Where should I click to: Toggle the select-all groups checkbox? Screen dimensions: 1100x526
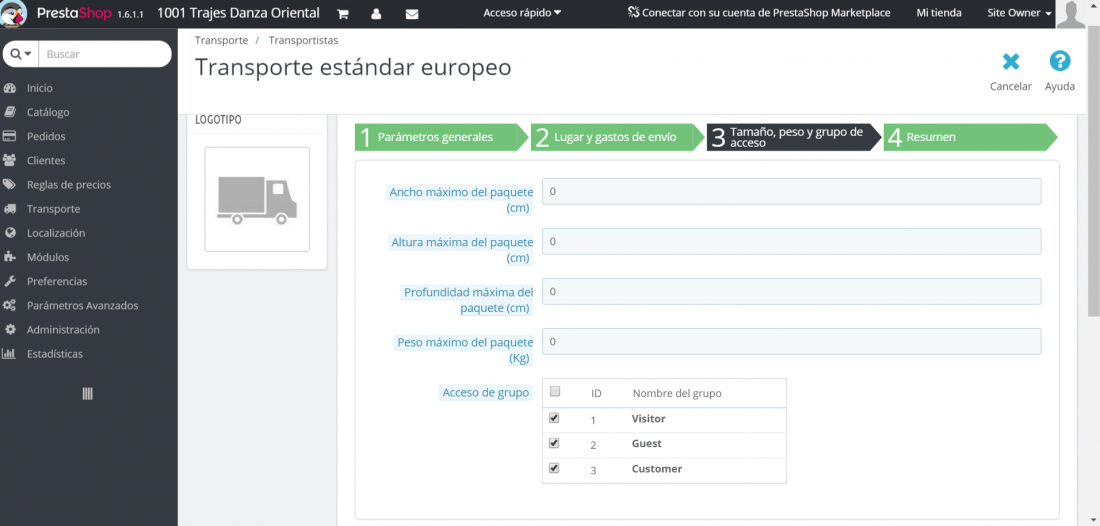[x=554, y=391]
